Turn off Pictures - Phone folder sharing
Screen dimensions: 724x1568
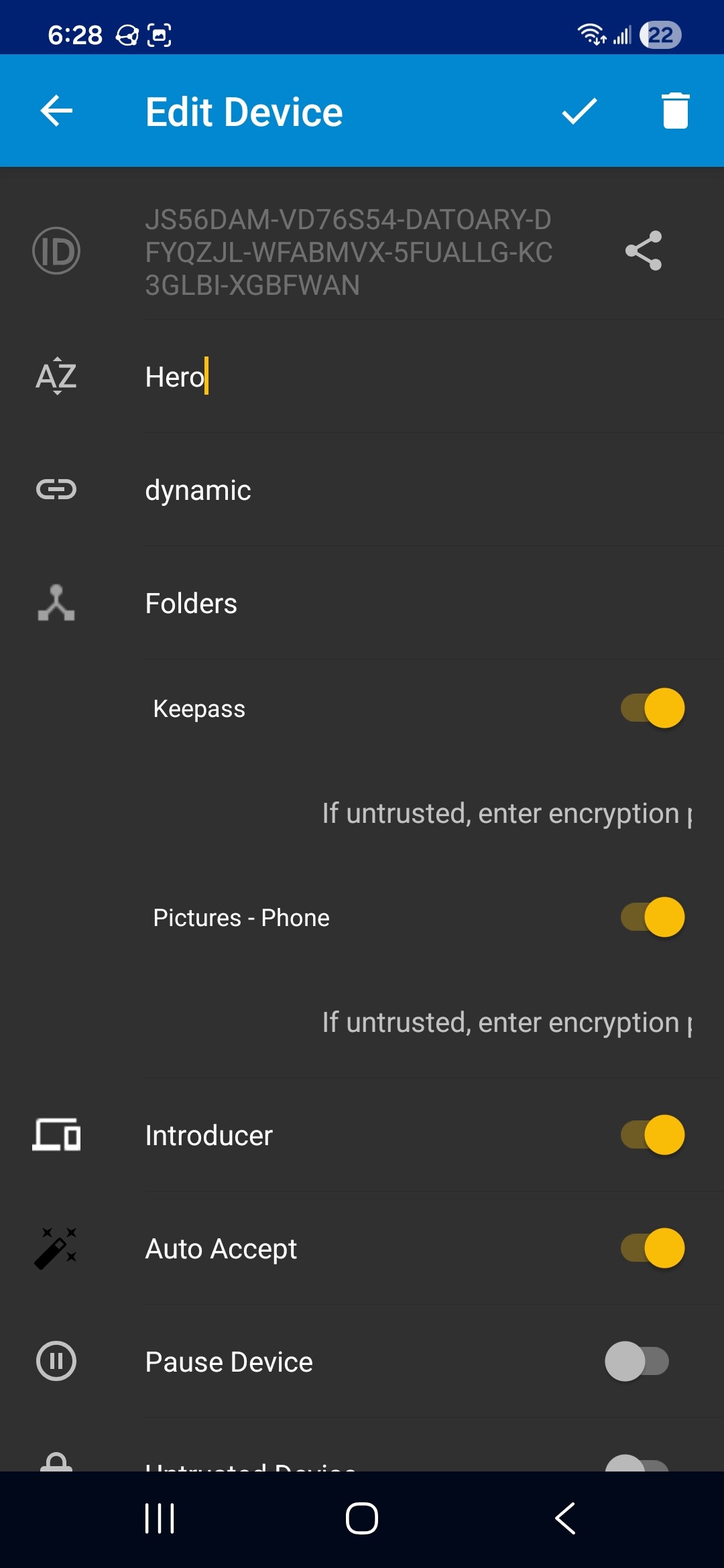tap(652, 917)
